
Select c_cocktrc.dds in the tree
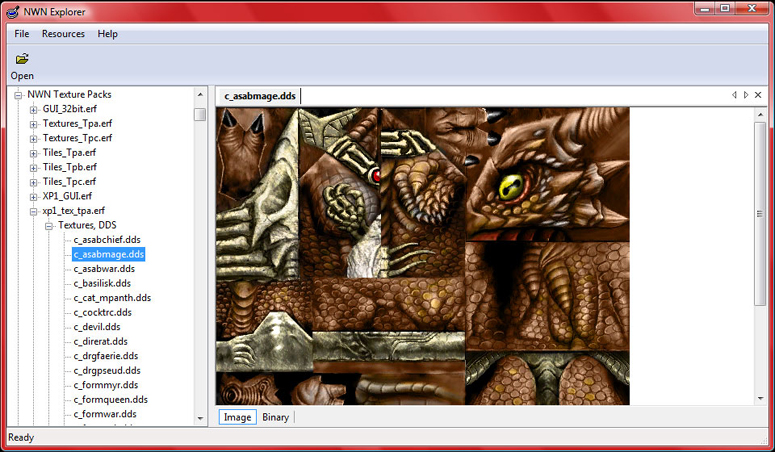pos(103,312)
